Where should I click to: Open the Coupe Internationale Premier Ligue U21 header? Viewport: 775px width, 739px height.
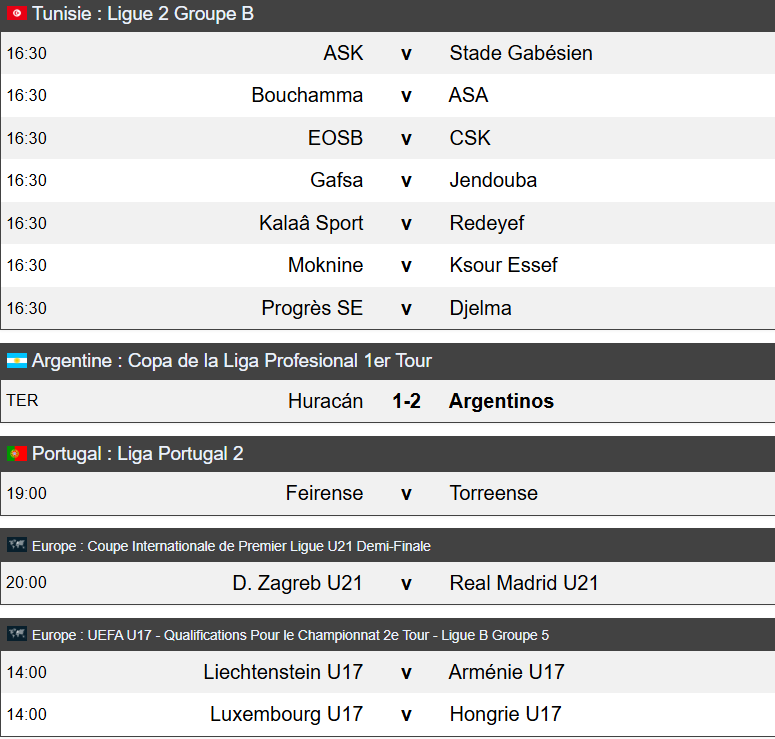232,546
